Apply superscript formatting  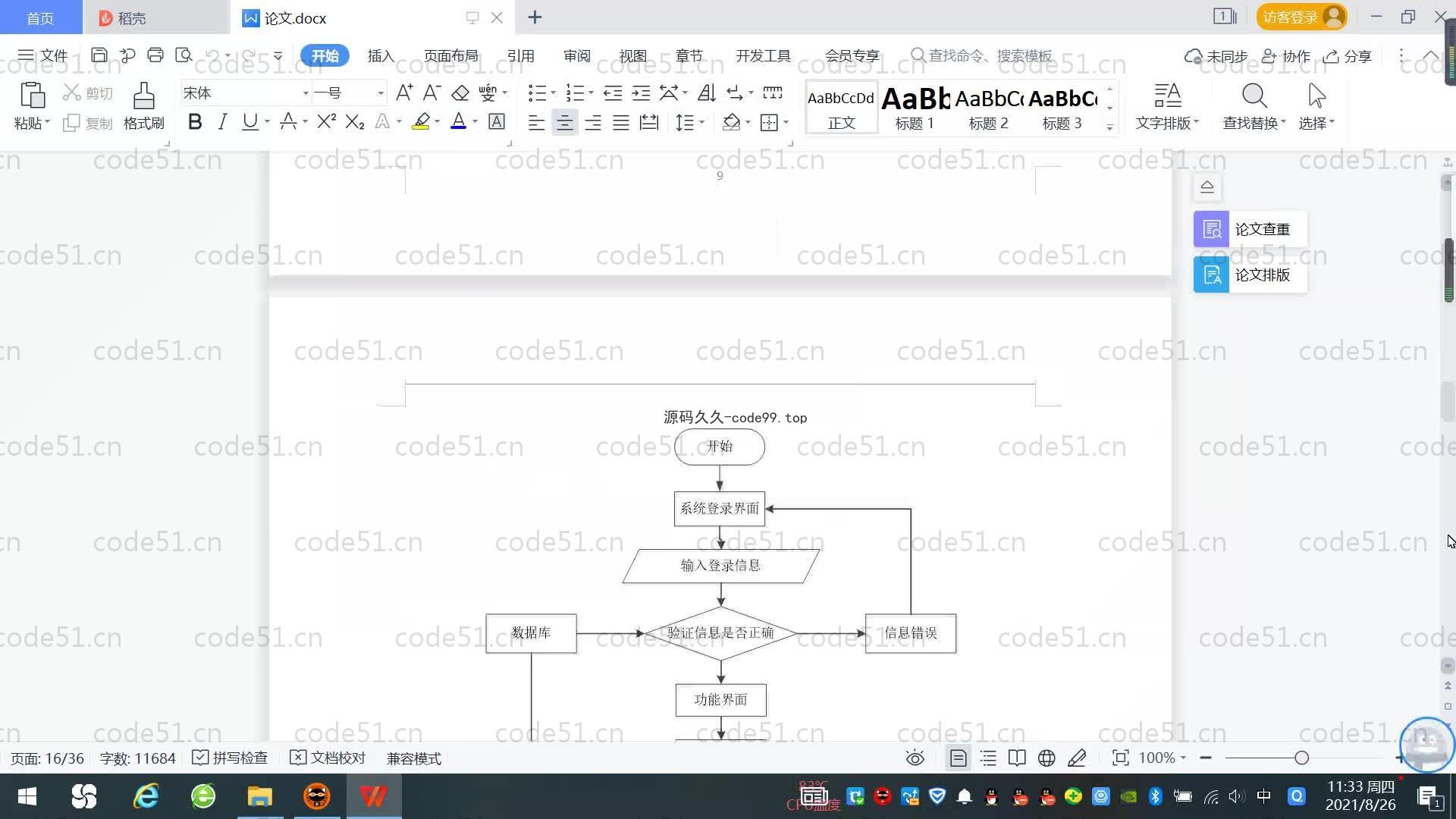326,122
